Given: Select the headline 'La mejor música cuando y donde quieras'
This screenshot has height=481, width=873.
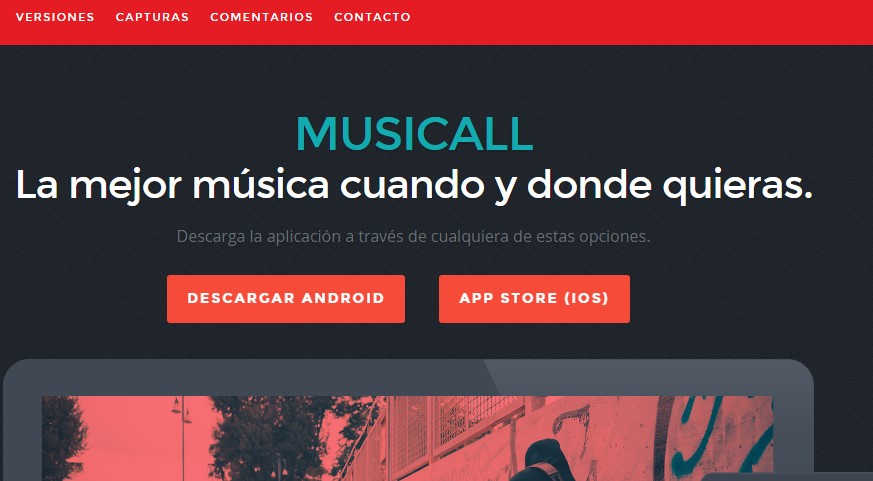Looking at the screenshot, I should pyautogui.click(x=414, y=185).
